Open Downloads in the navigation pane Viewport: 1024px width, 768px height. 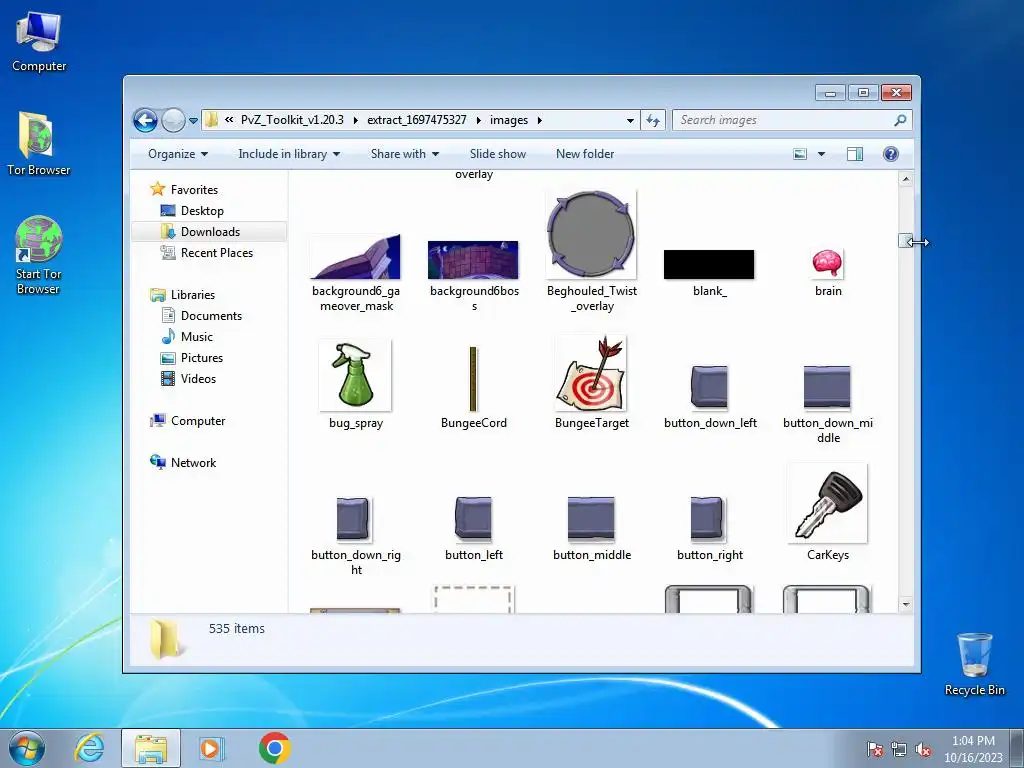[210, 232]
